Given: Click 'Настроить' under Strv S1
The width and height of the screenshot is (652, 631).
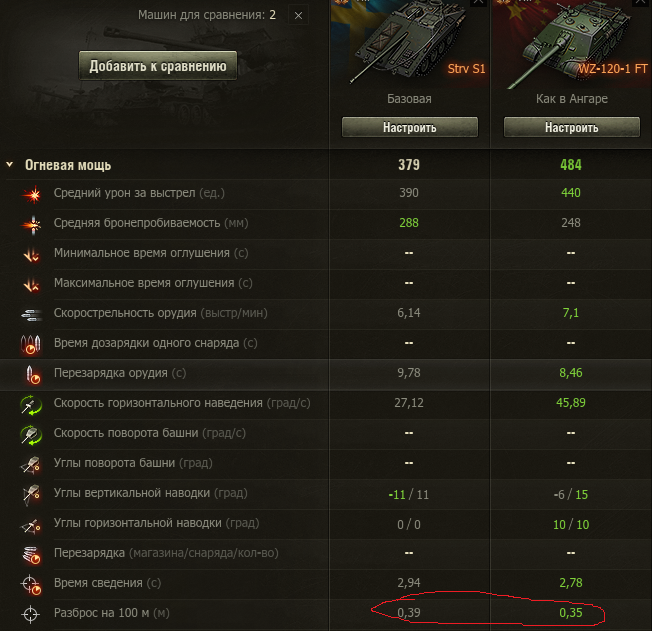Looking at the screenshot, I should click(x=408, y=128).
